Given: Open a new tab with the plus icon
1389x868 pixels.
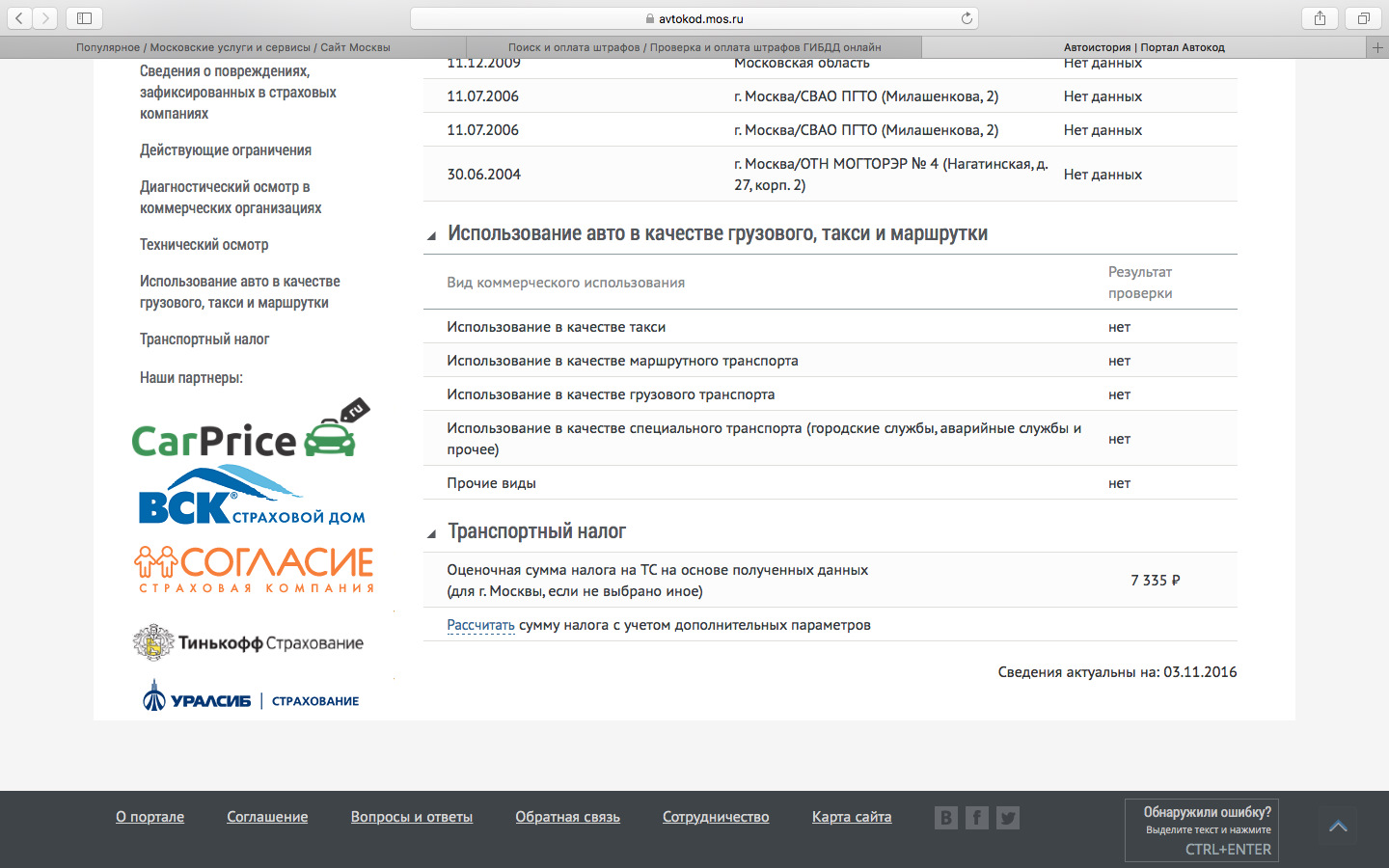Looking at the screenshot, I should click(x=1377, y=47).
